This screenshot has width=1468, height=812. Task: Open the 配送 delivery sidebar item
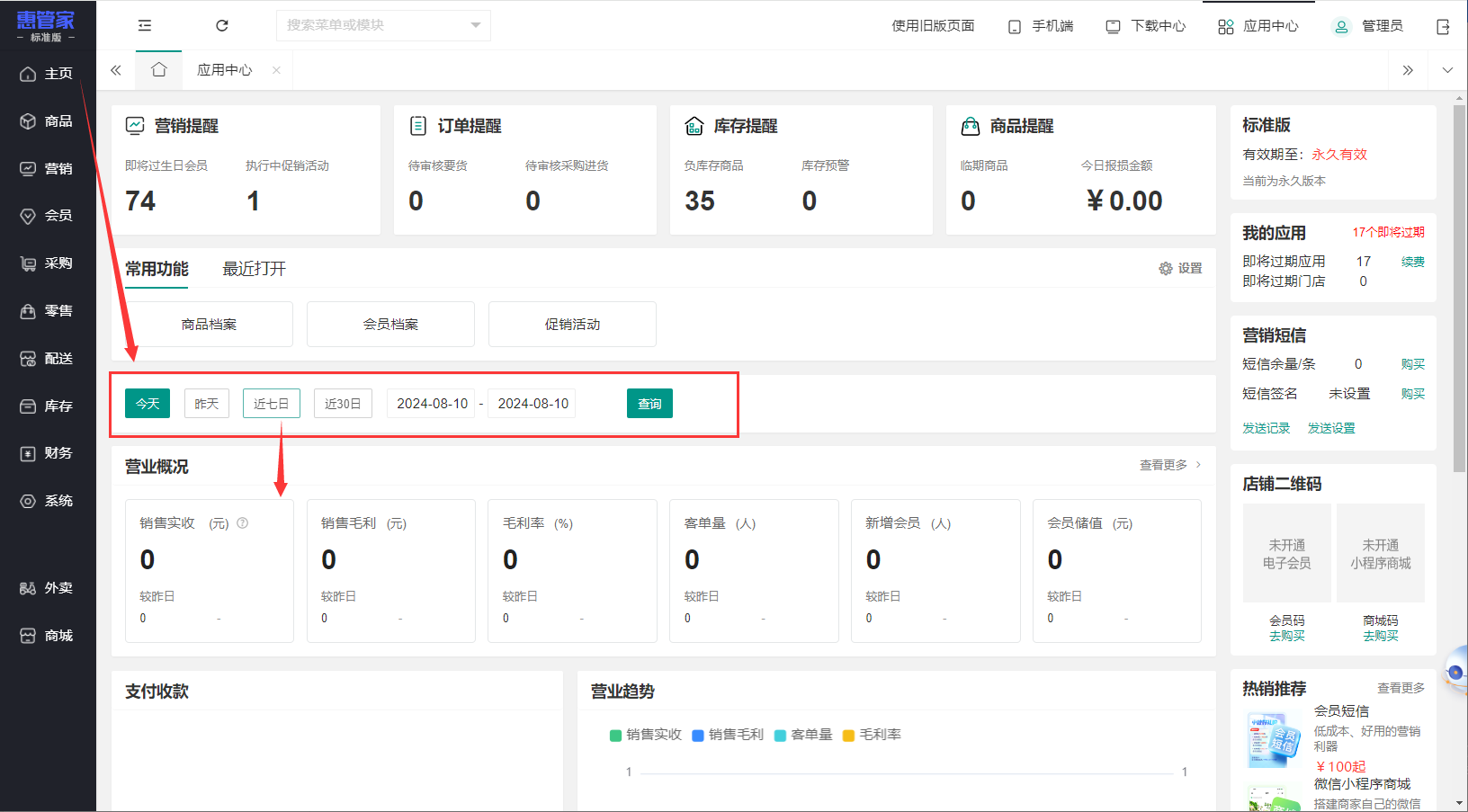47,359
